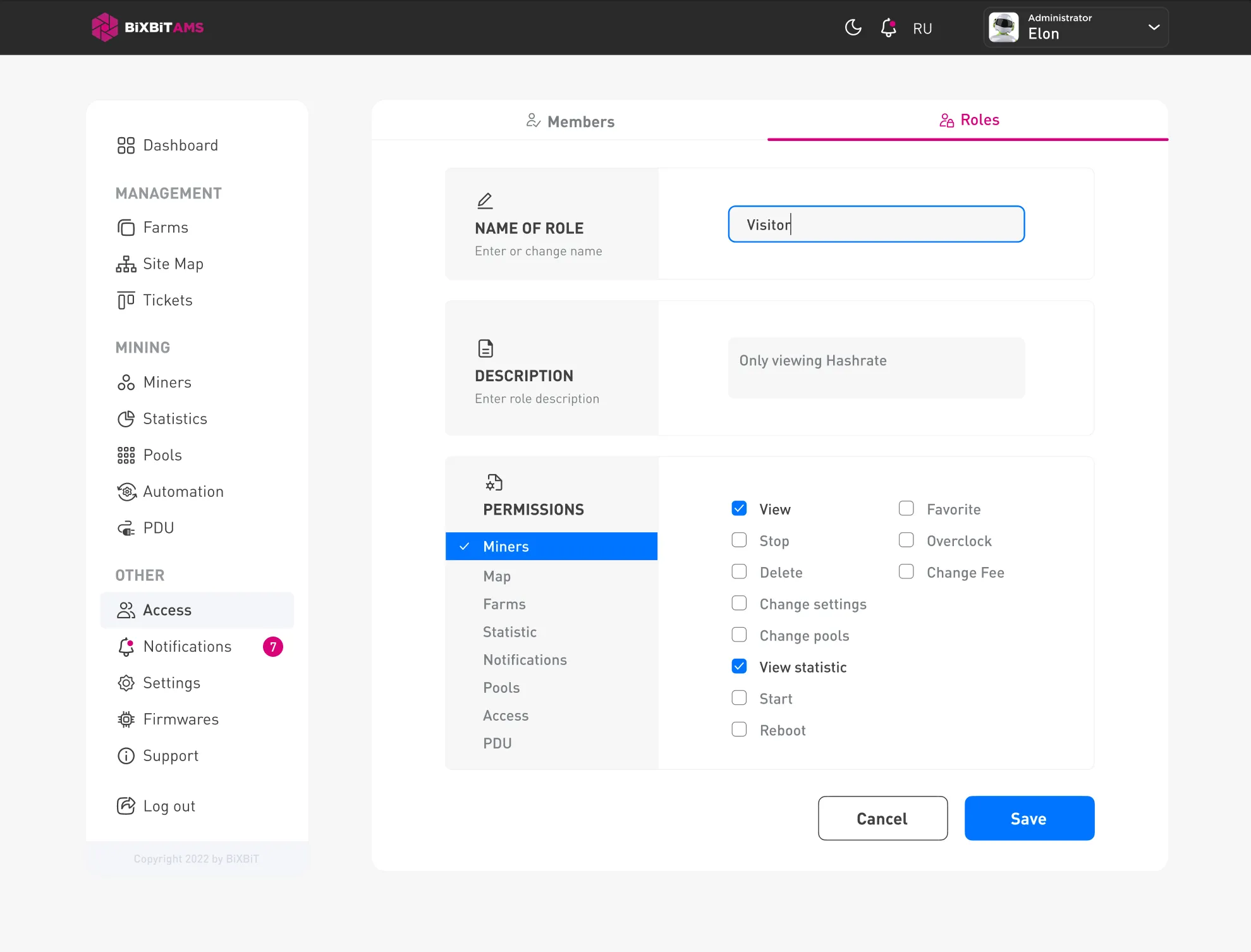Screen dimensions: 1251x952
Task: Click the Members tab person icon
Action: coord(533,120)
